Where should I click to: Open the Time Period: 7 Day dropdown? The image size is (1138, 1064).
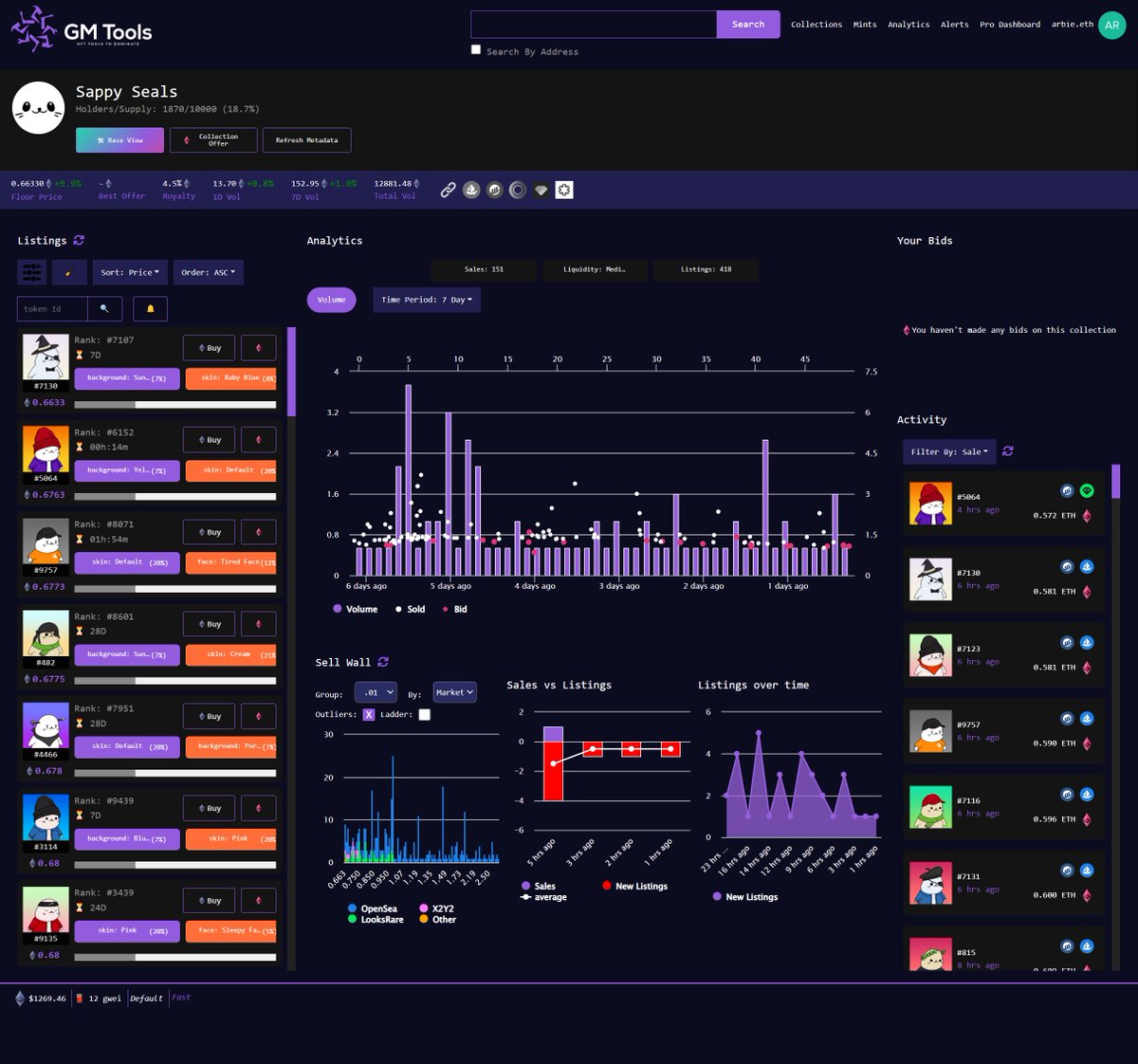(426, 300)
